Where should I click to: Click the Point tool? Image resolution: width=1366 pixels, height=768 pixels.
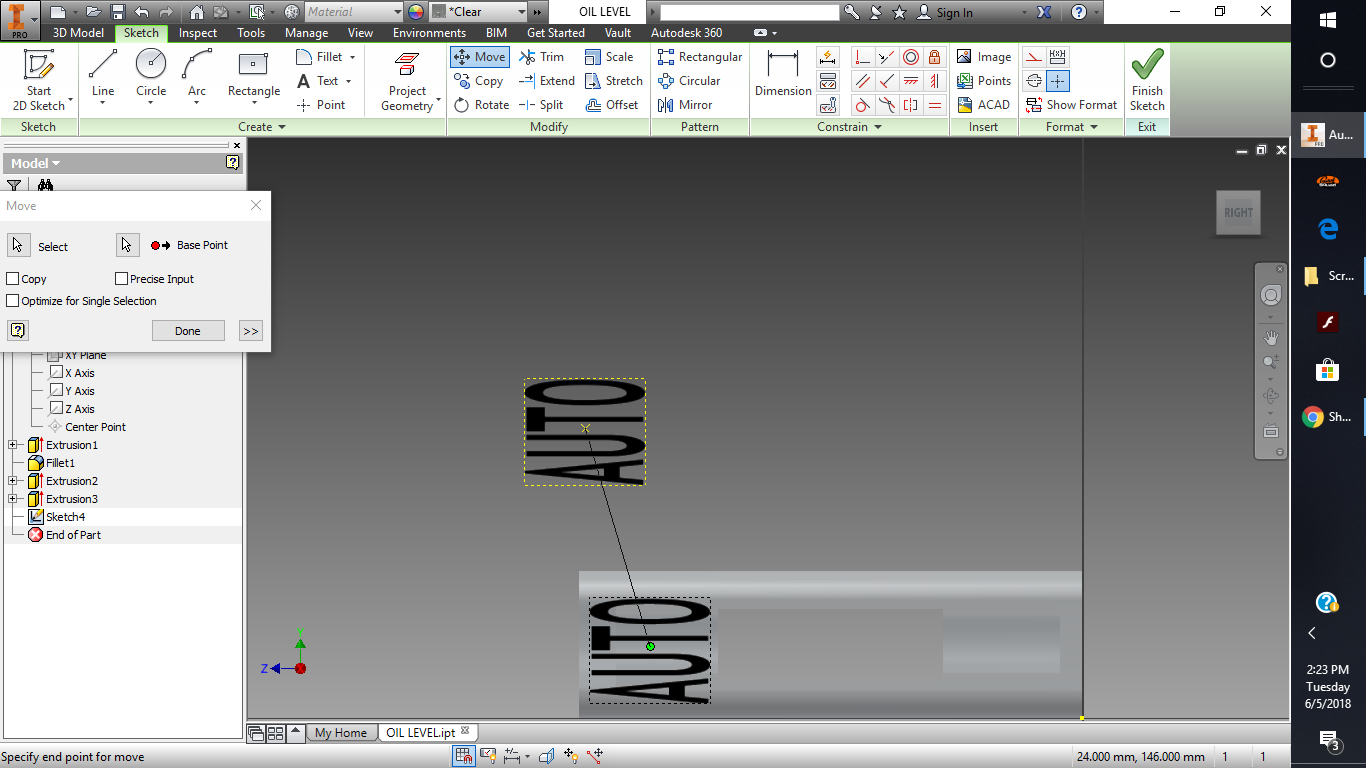click(x=321, y=105)
